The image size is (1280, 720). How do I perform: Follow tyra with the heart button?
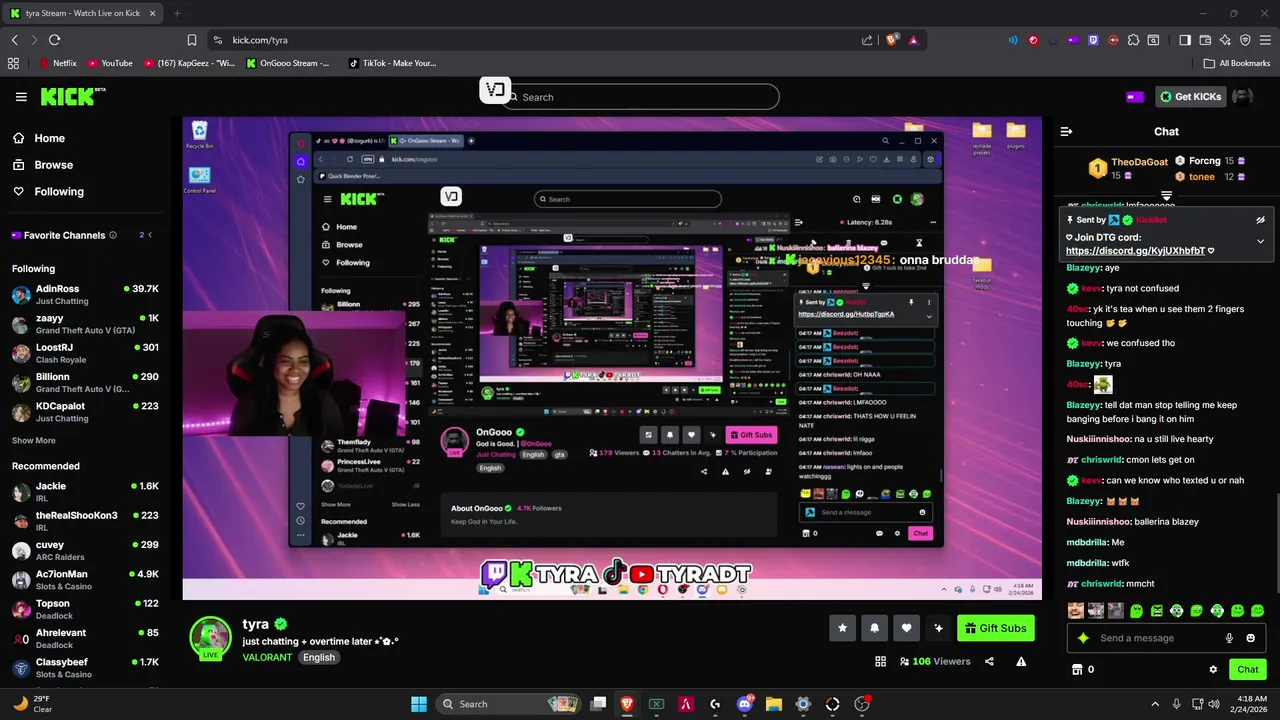(906, 628)
